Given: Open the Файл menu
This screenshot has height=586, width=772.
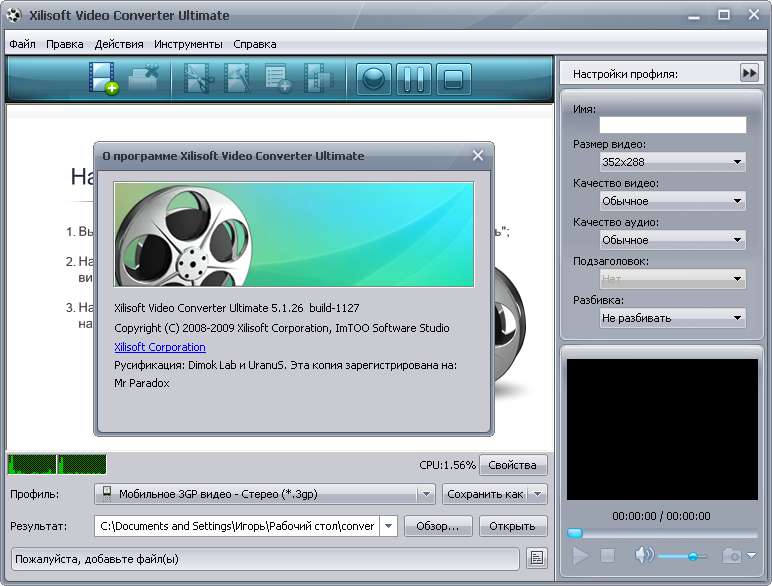Looking at the screenshot, I should [22, 44].
